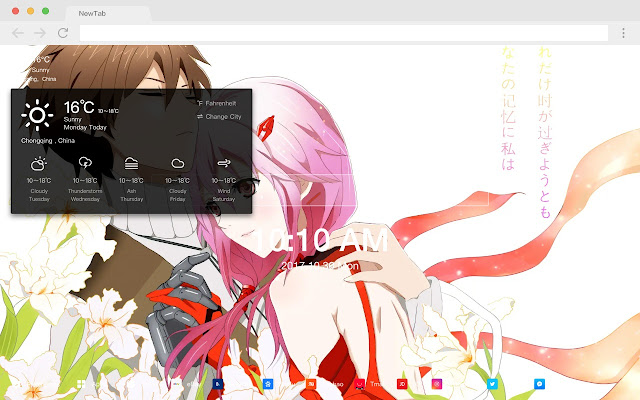Screen dimensions: 640x400
Task: Open the eBay shortcut icon
Action: pos(177,384)
